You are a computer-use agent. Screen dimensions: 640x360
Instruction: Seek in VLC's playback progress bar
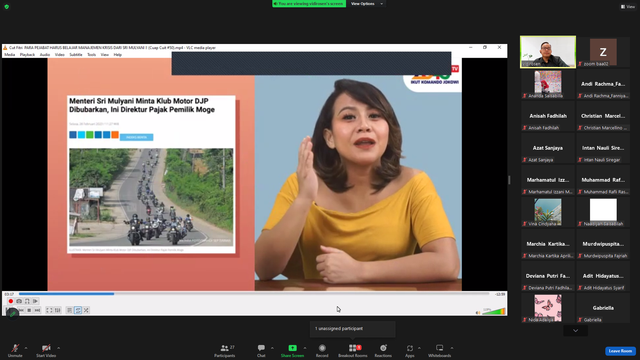254,294
